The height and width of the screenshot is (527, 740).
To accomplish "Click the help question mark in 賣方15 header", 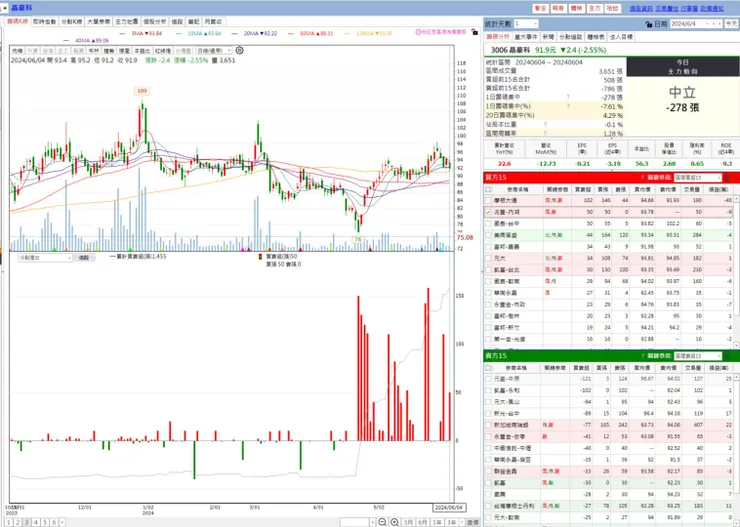I will click(x=642, y=356).
